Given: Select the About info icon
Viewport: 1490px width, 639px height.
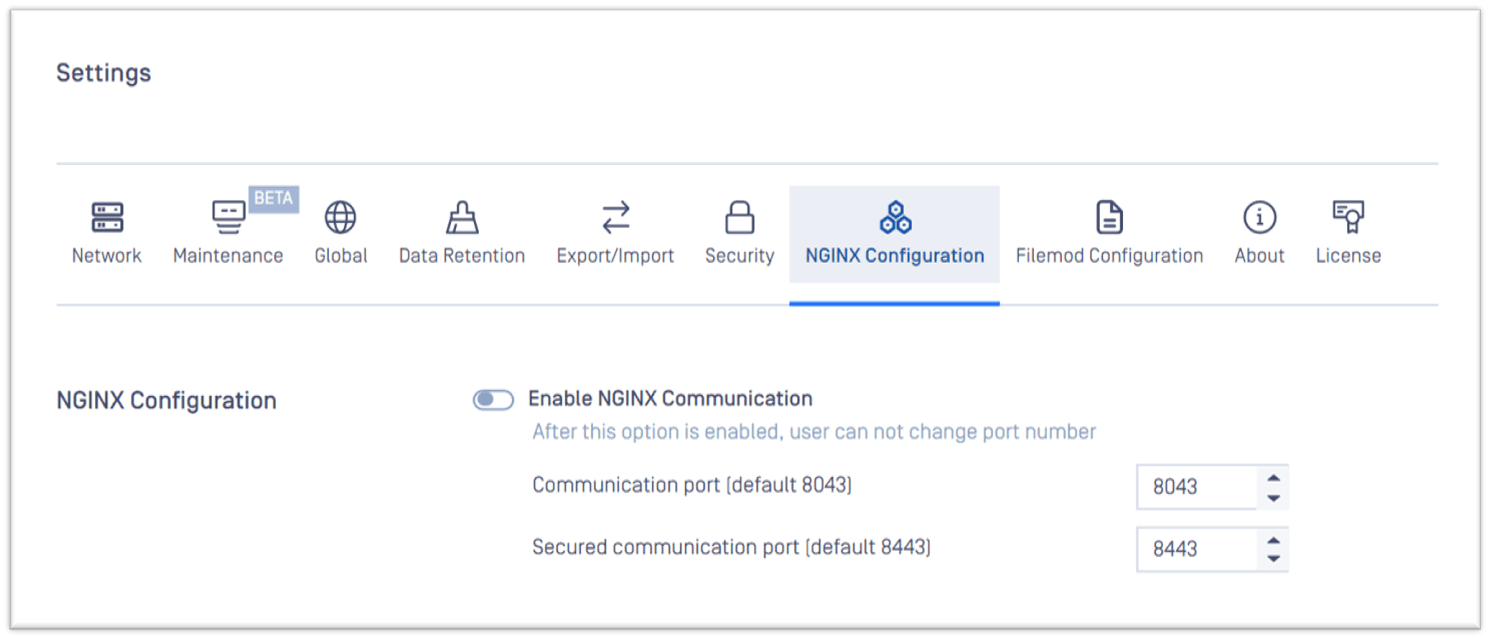Looking at the screenshot, I should [x=1259, y=217].
